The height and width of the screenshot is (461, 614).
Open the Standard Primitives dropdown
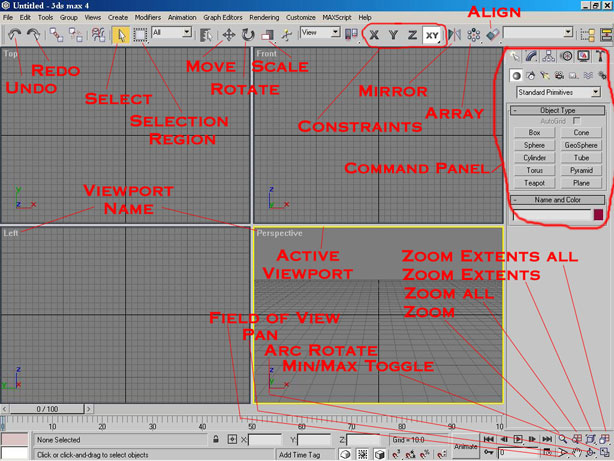[x=558, y=92]
